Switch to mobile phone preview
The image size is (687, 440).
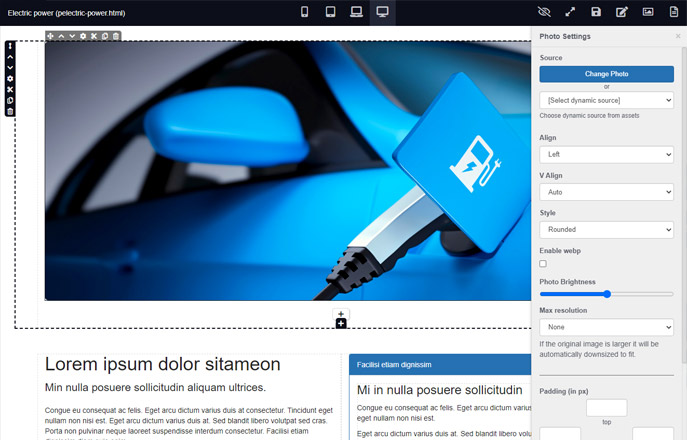[x=305, y=12]
